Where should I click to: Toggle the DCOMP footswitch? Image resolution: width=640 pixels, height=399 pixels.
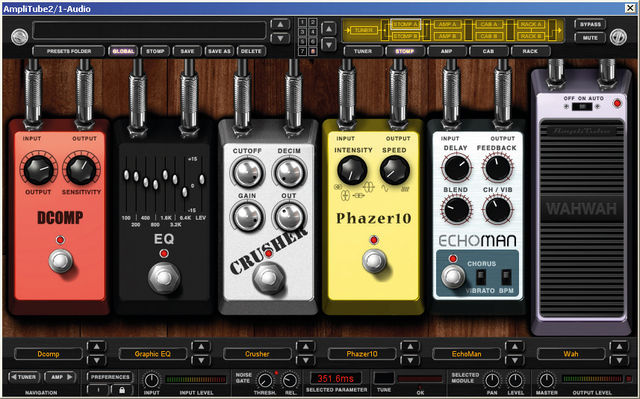click(60, 261)
